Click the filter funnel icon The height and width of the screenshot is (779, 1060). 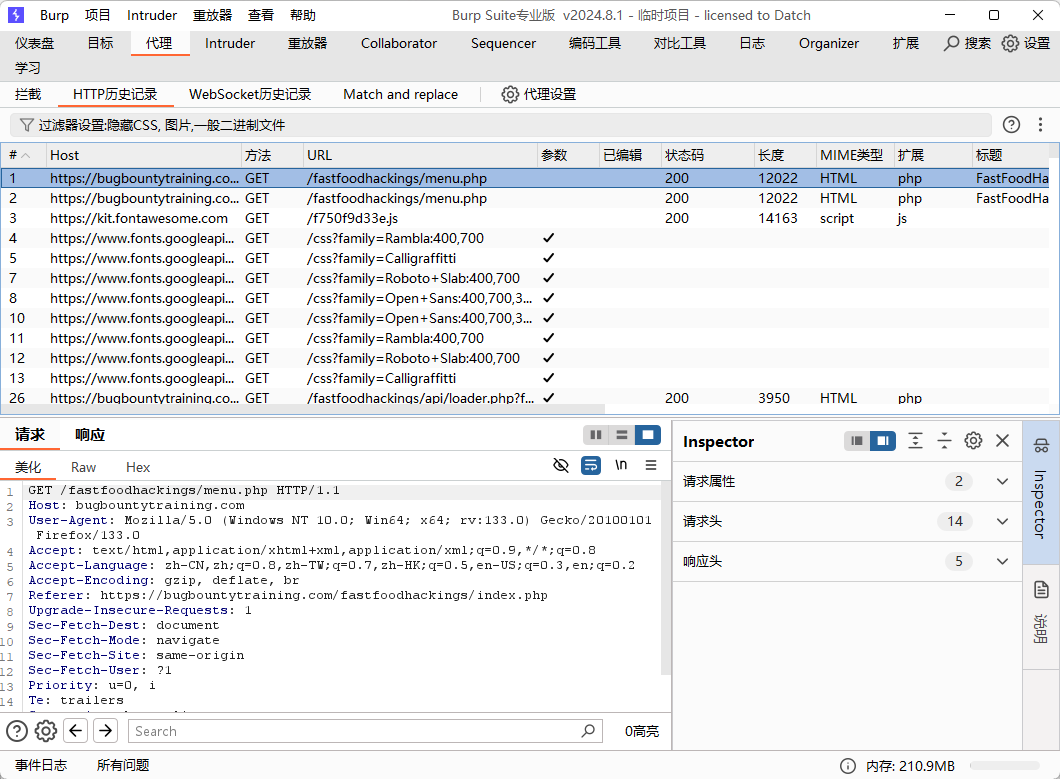click(x=26, y=125)
